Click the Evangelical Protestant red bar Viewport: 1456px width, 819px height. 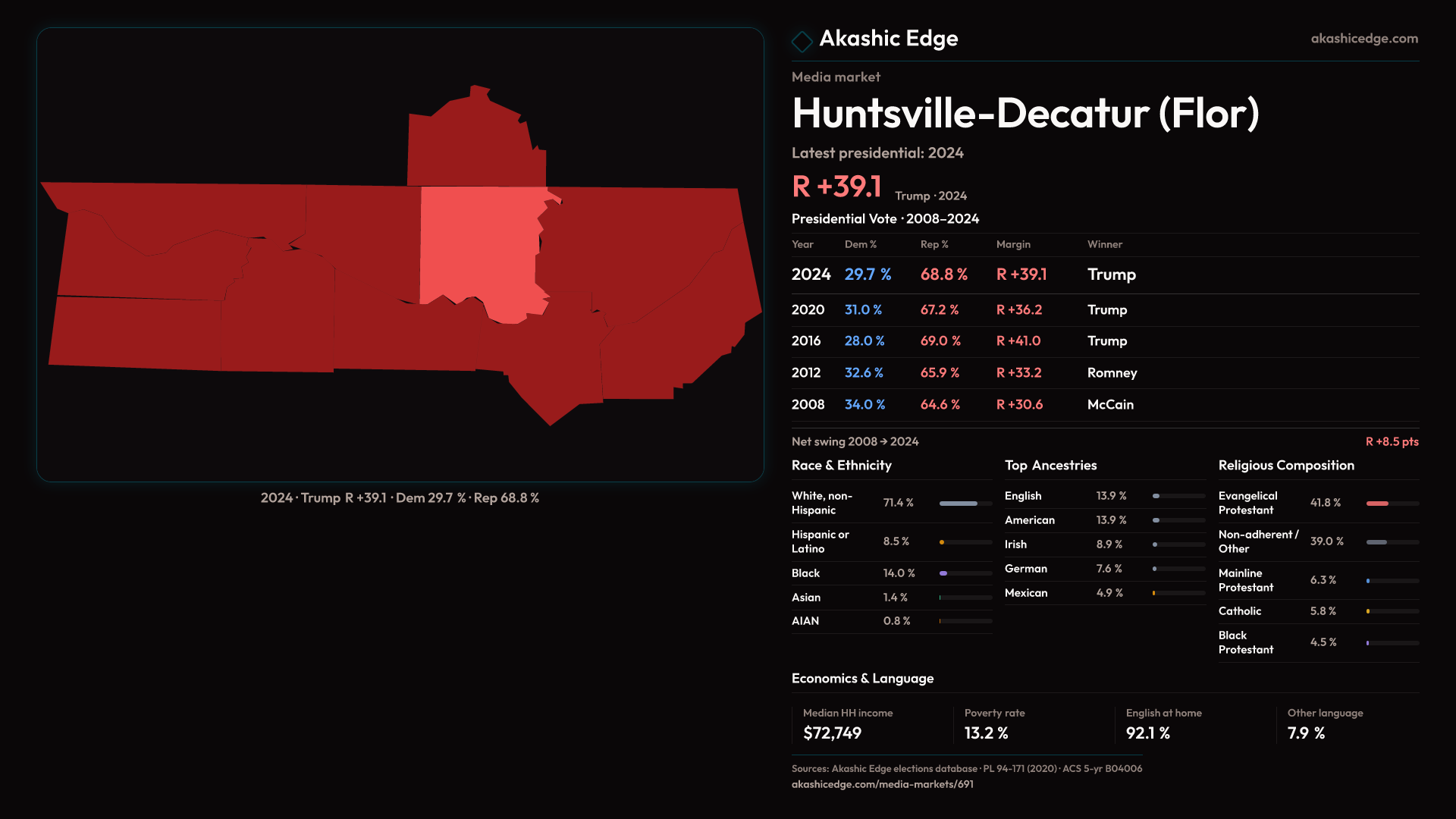click(1378, 504)
